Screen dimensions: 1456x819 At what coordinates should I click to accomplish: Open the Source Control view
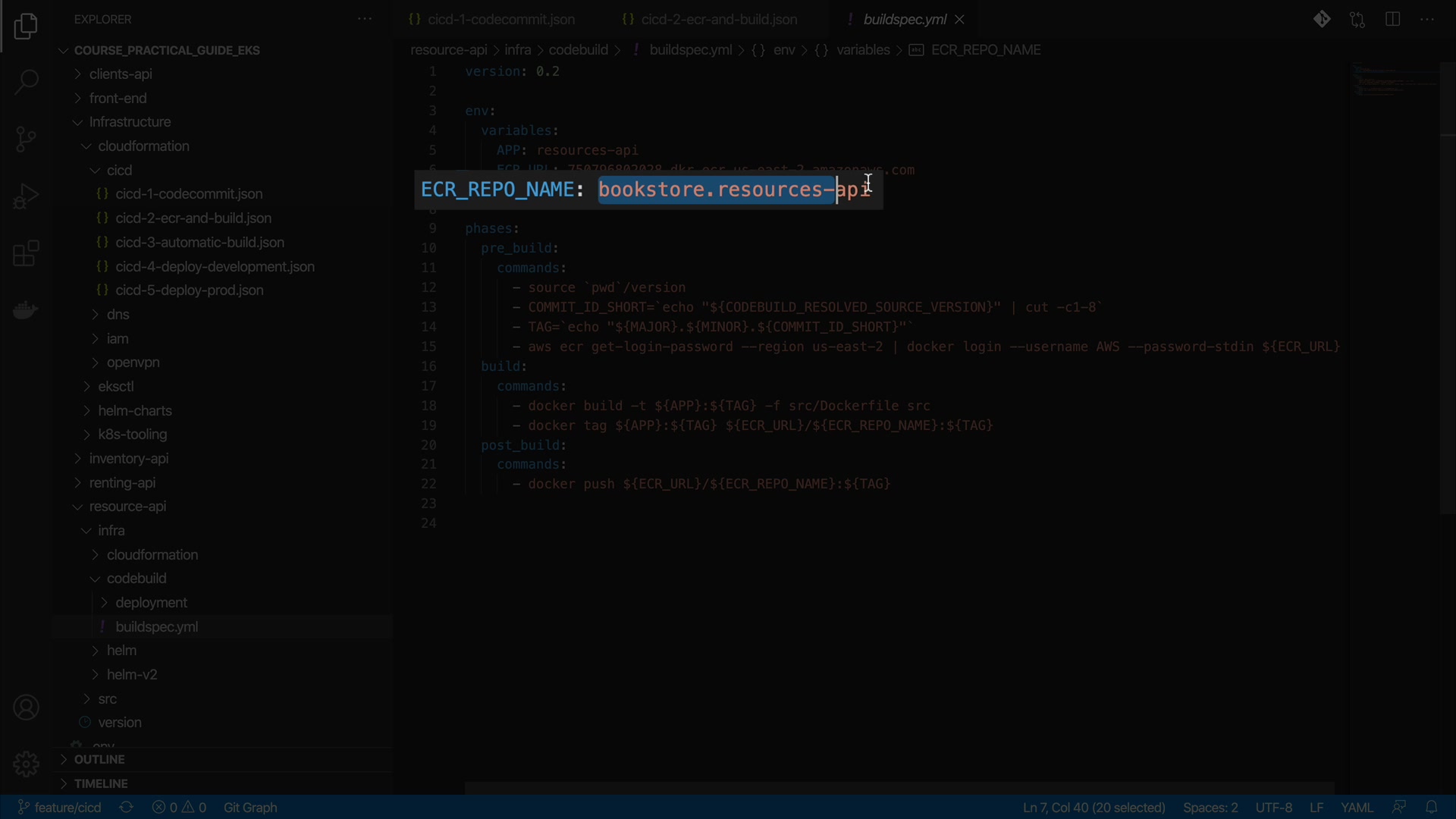pyautogui.click(x=26, y=139)
